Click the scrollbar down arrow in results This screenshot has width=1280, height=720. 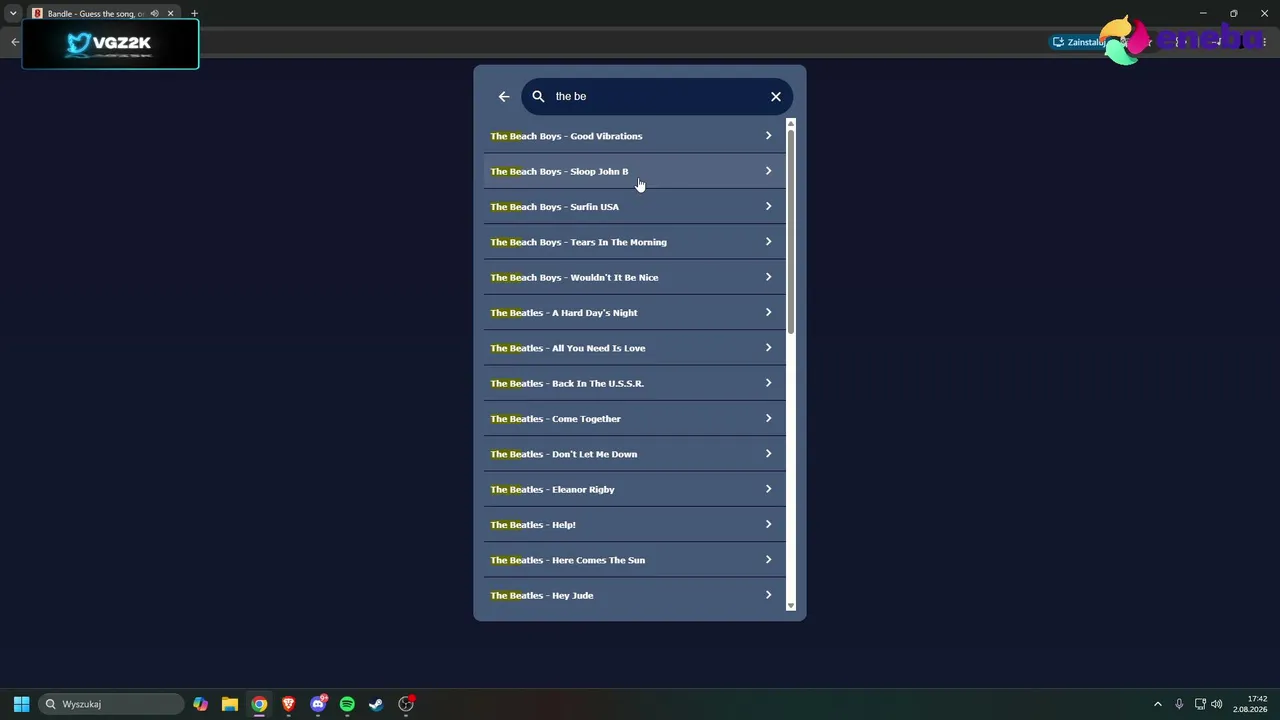click(x=791, y=605)
